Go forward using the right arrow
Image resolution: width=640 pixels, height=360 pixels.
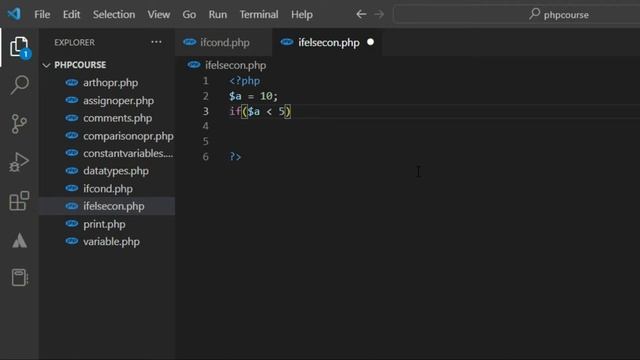pos(379,14)
